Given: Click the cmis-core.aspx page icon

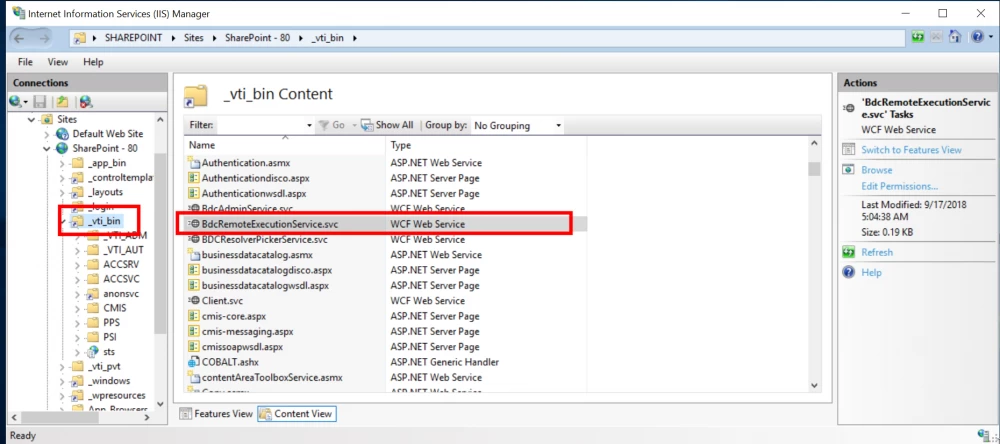Looking at the screenshot, I should [x=194, y=316].
